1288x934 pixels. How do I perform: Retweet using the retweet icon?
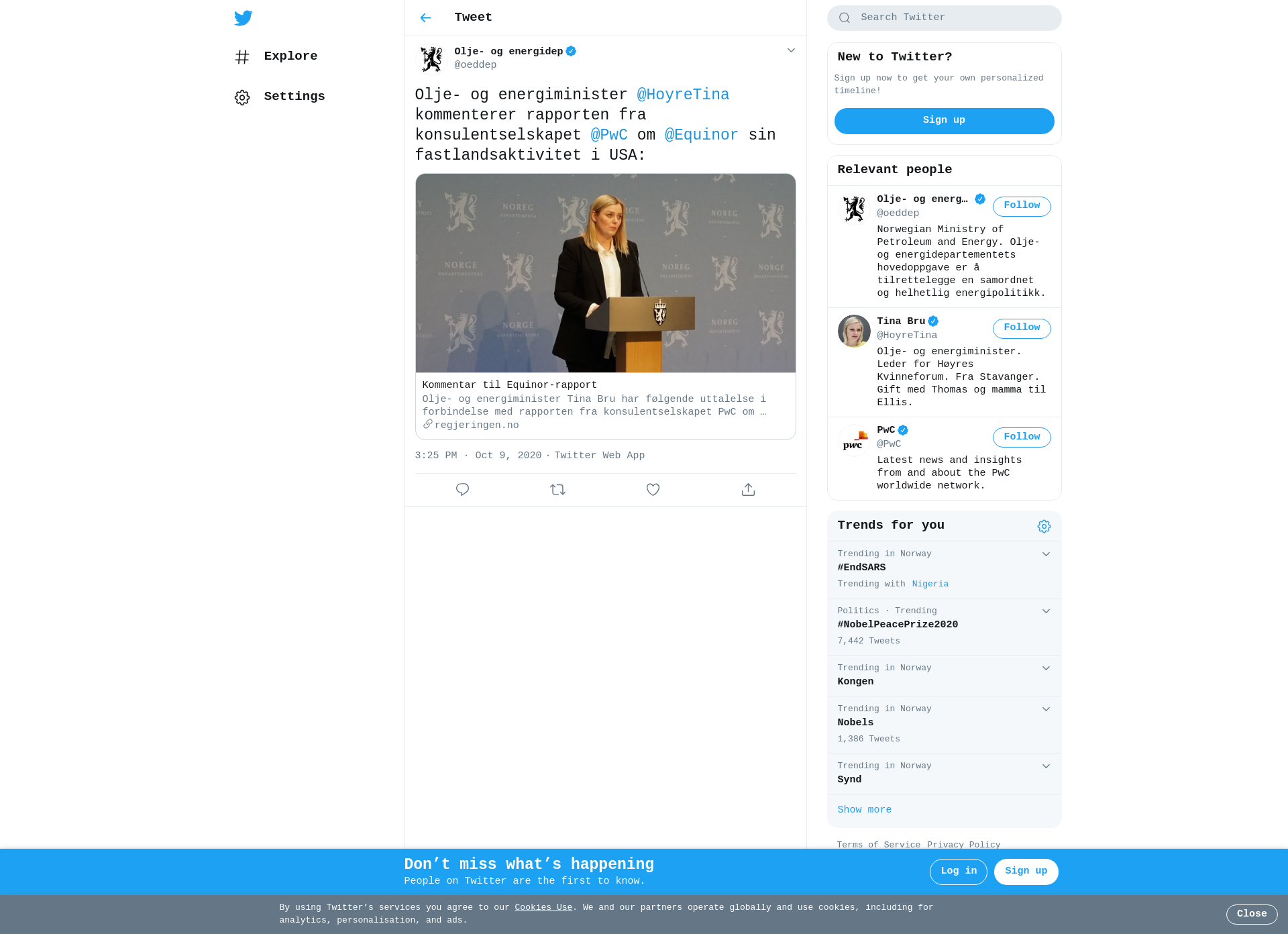coord(557,490)
